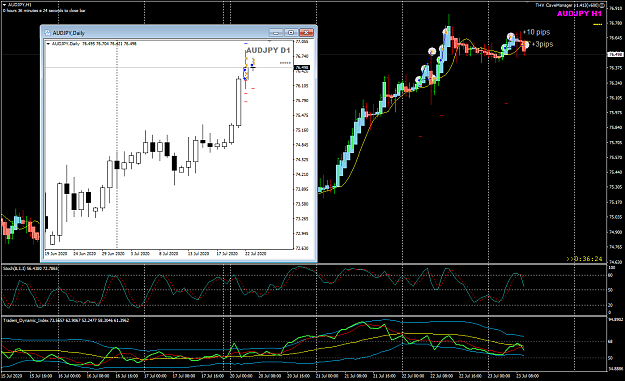Click the current price tag in Daily window
The width and height of the screenshot is (625, 381).
[x=302, y=68]
